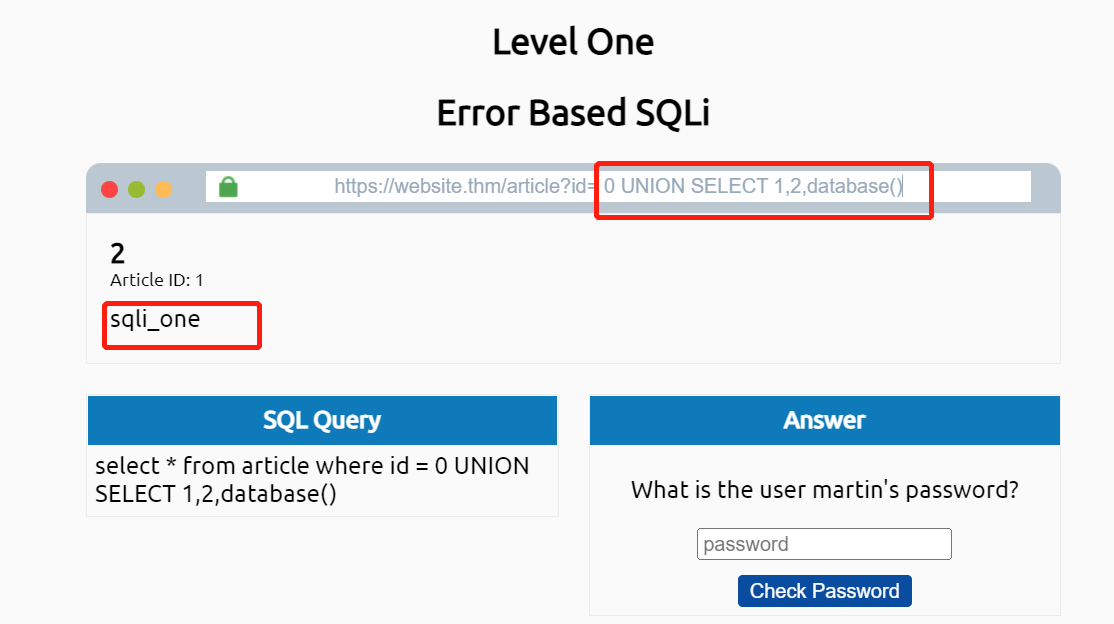Click the martin's password question text
This screenshot has width=1114, height=624.
pos(824,491)
